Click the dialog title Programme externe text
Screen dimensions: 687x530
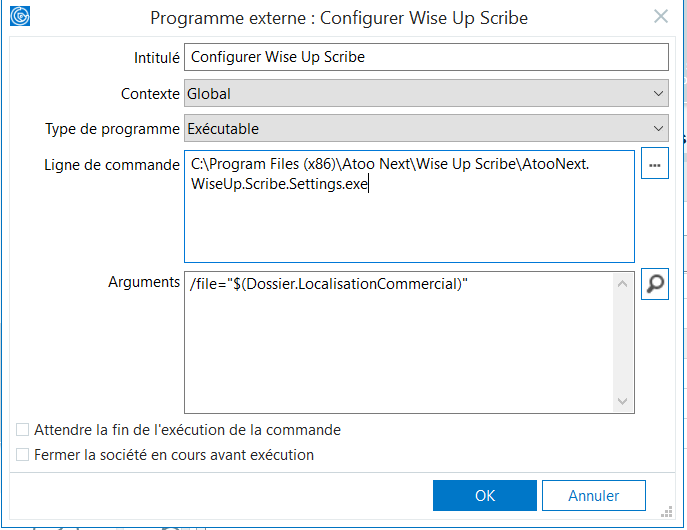tap(339, 18)
